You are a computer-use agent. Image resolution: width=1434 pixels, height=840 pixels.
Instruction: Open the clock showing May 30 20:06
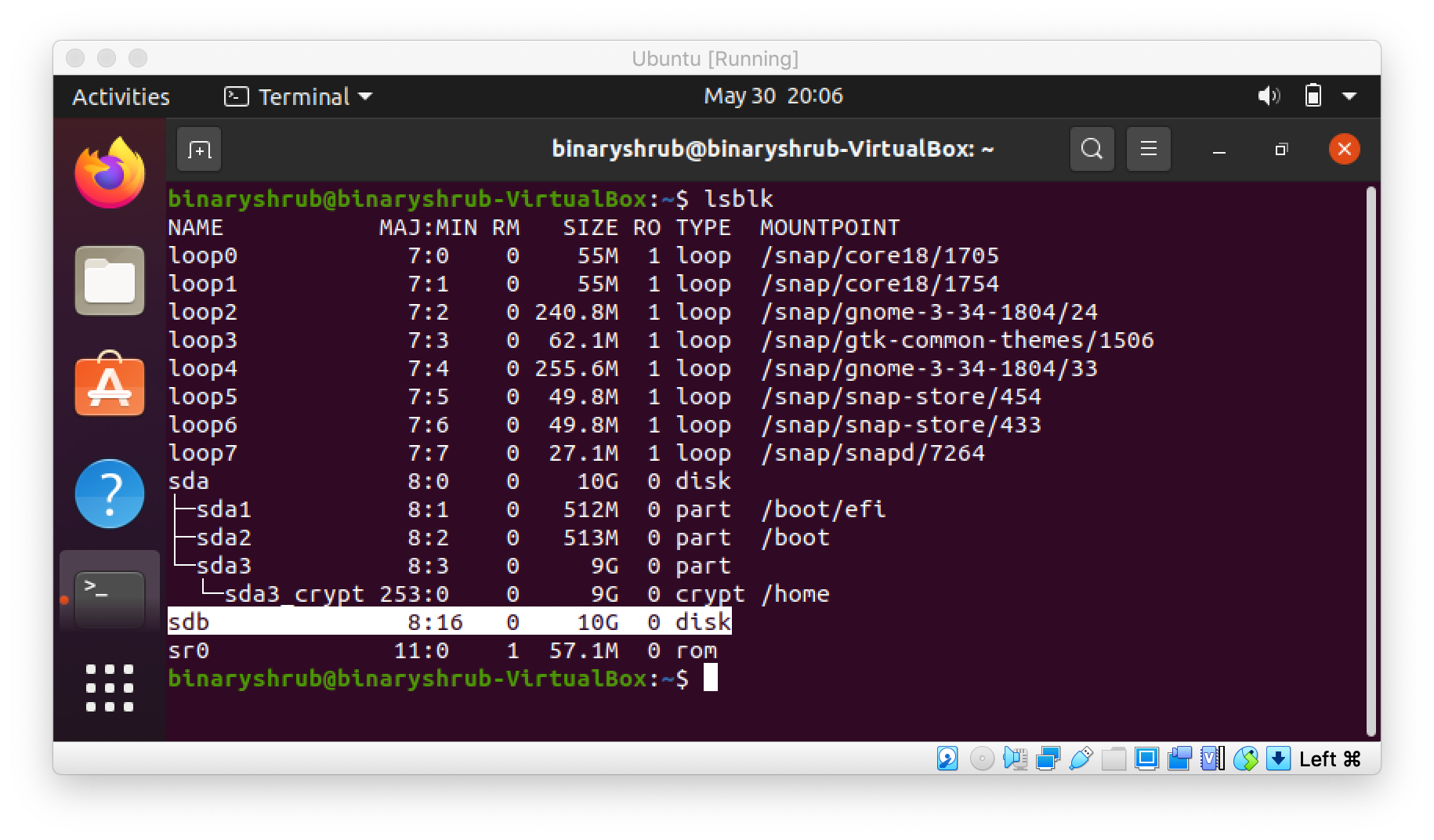[773, 96]
